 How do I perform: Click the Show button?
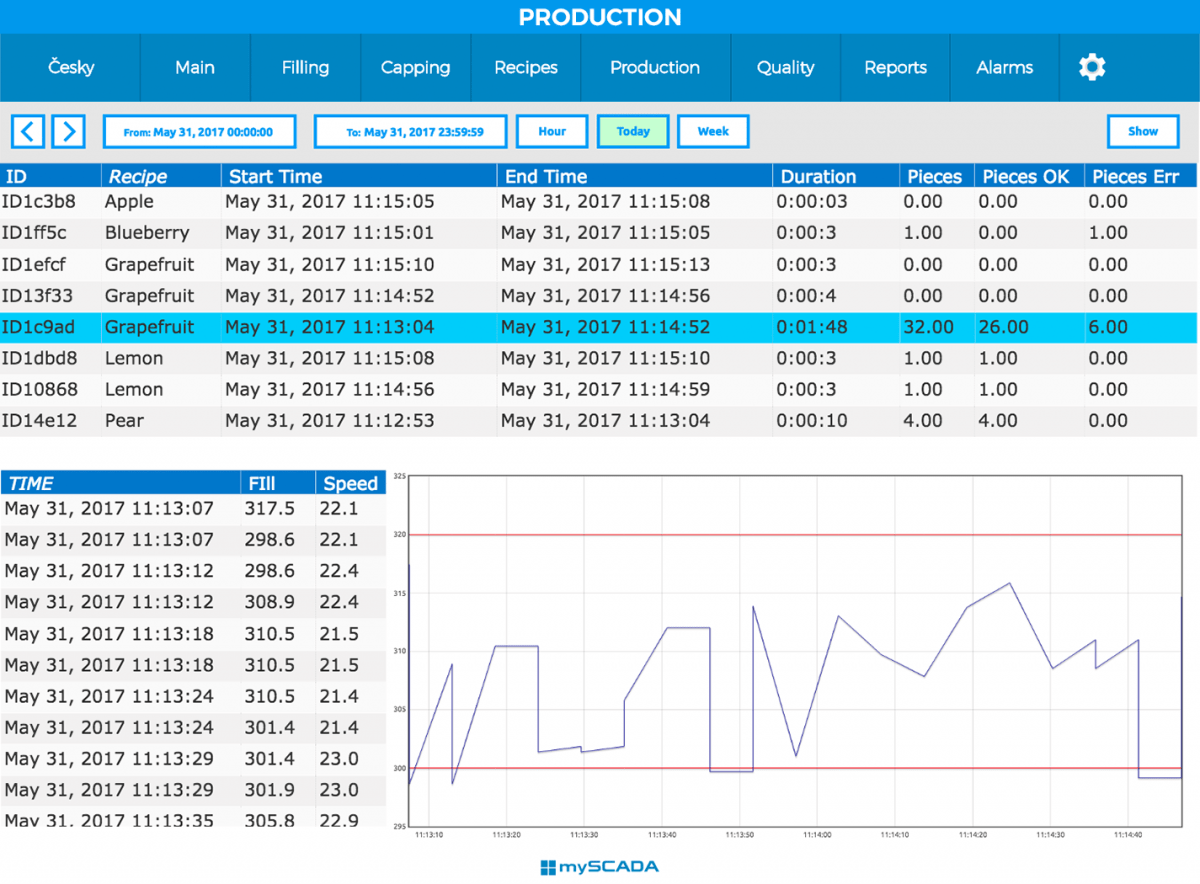coord(1143,131)
